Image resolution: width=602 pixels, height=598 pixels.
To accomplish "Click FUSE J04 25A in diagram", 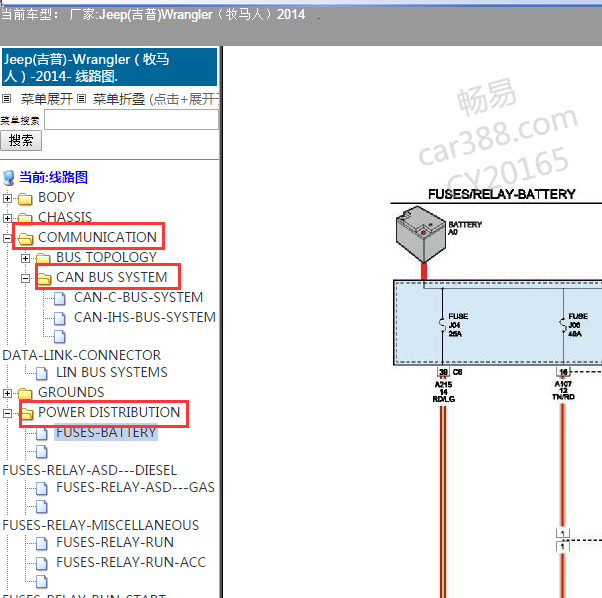I will [455, 325].
